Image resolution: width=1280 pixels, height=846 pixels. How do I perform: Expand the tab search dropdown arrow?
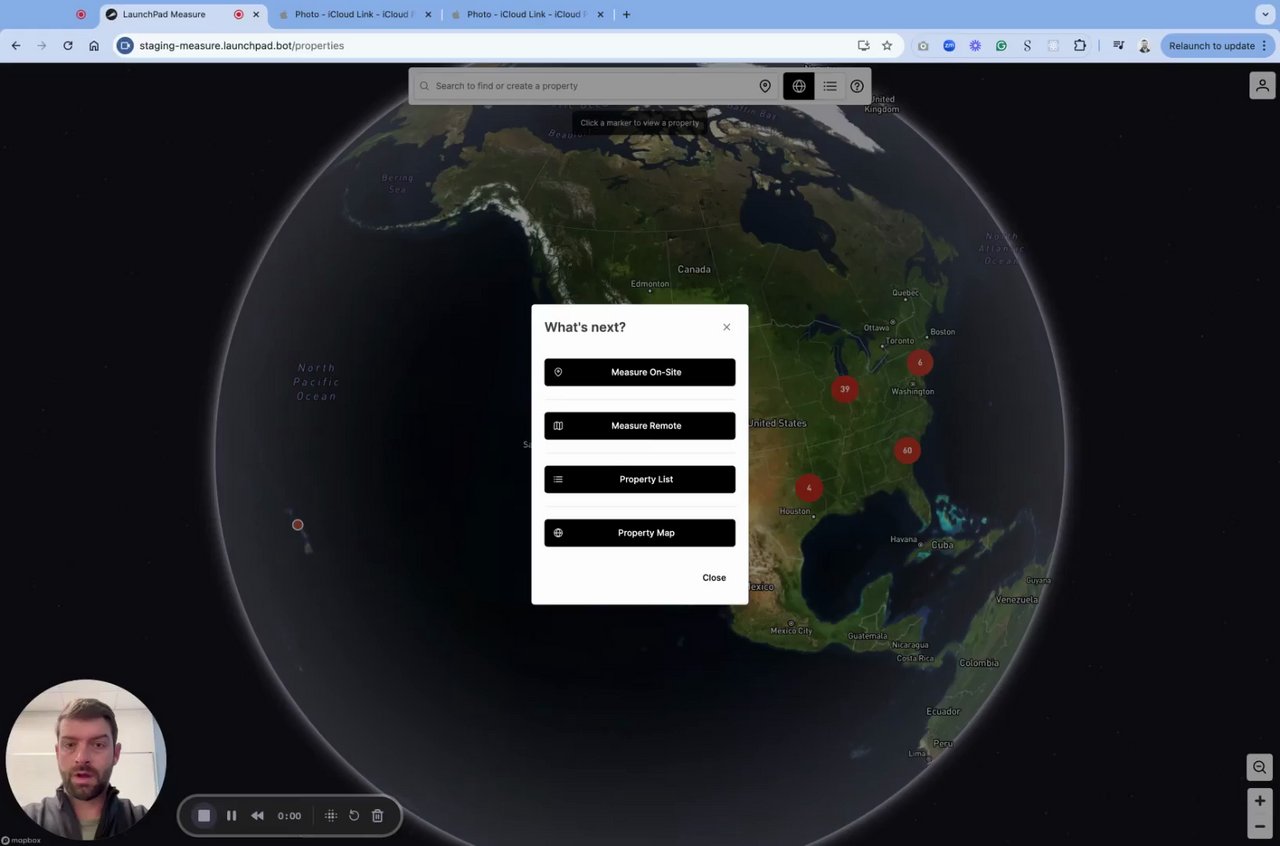point(1265,15)
